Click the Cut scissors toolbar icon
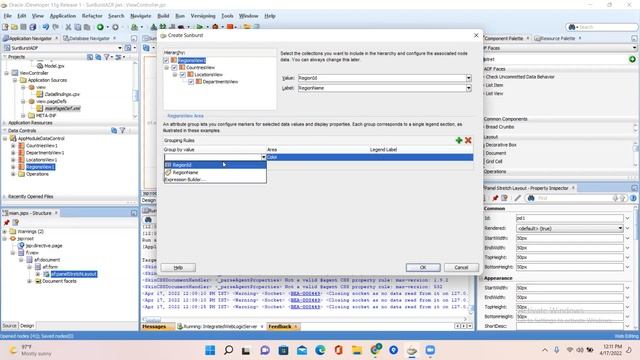This screenshot has height=360, width=640. [x=68, y=27]
